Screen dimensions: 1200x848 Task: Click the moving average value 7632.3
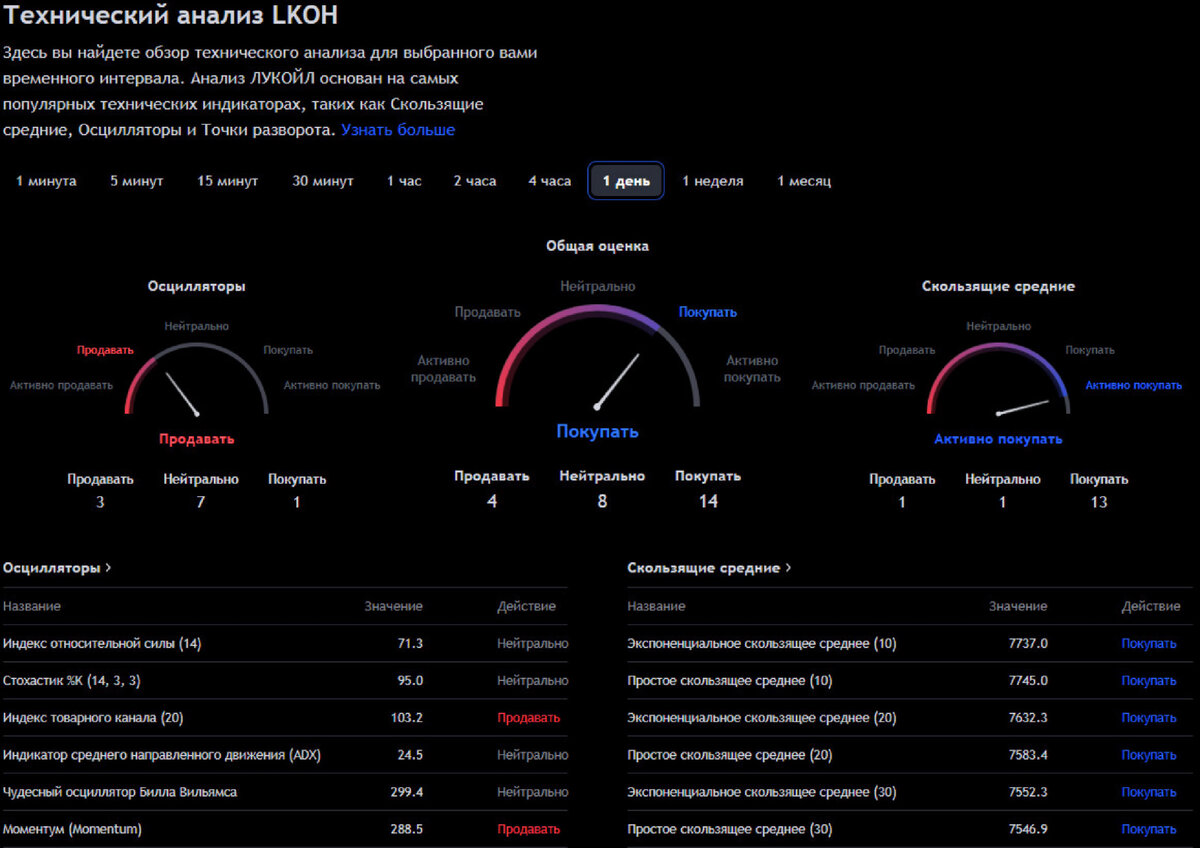(x=1028, y=717)
